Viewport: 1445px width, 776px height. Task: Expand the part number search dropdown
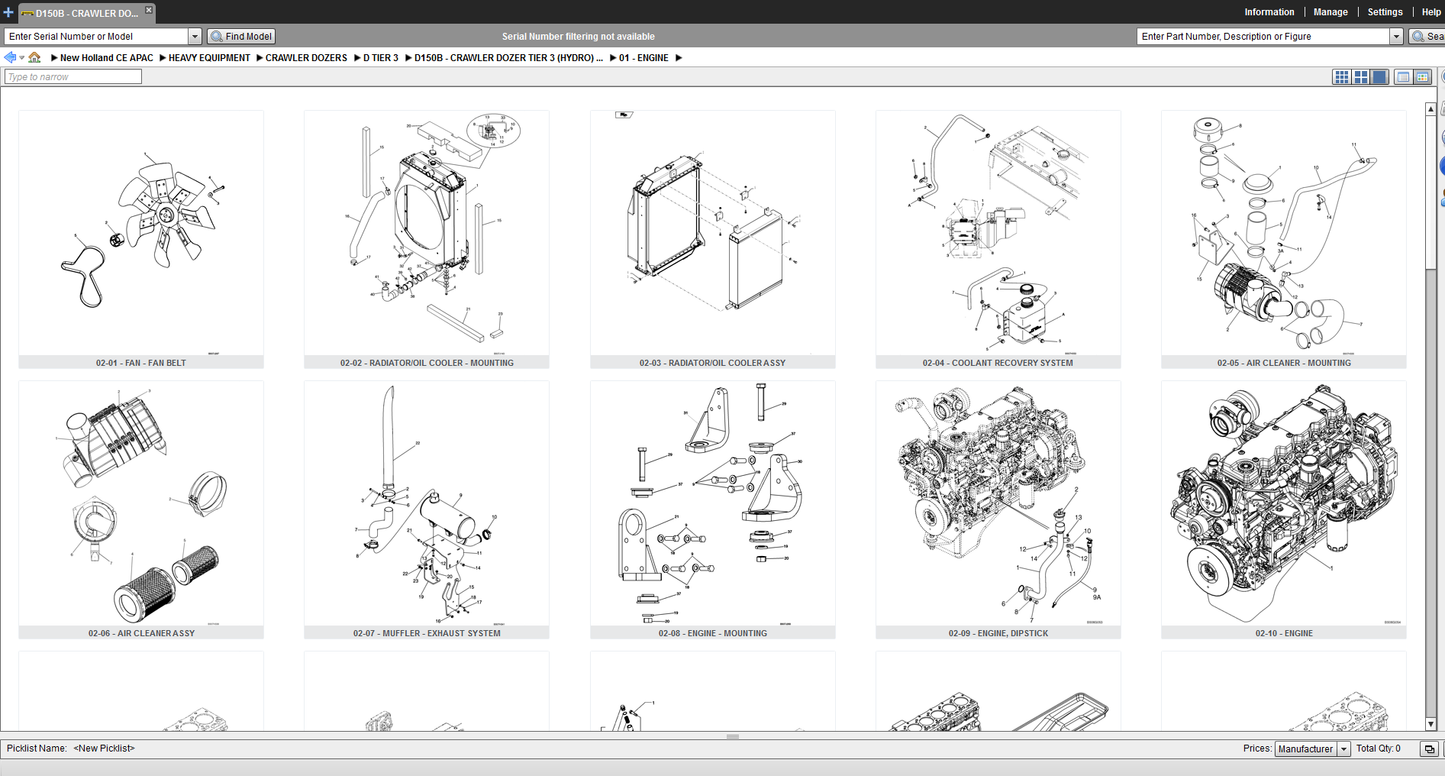[x=1396, y=36]
